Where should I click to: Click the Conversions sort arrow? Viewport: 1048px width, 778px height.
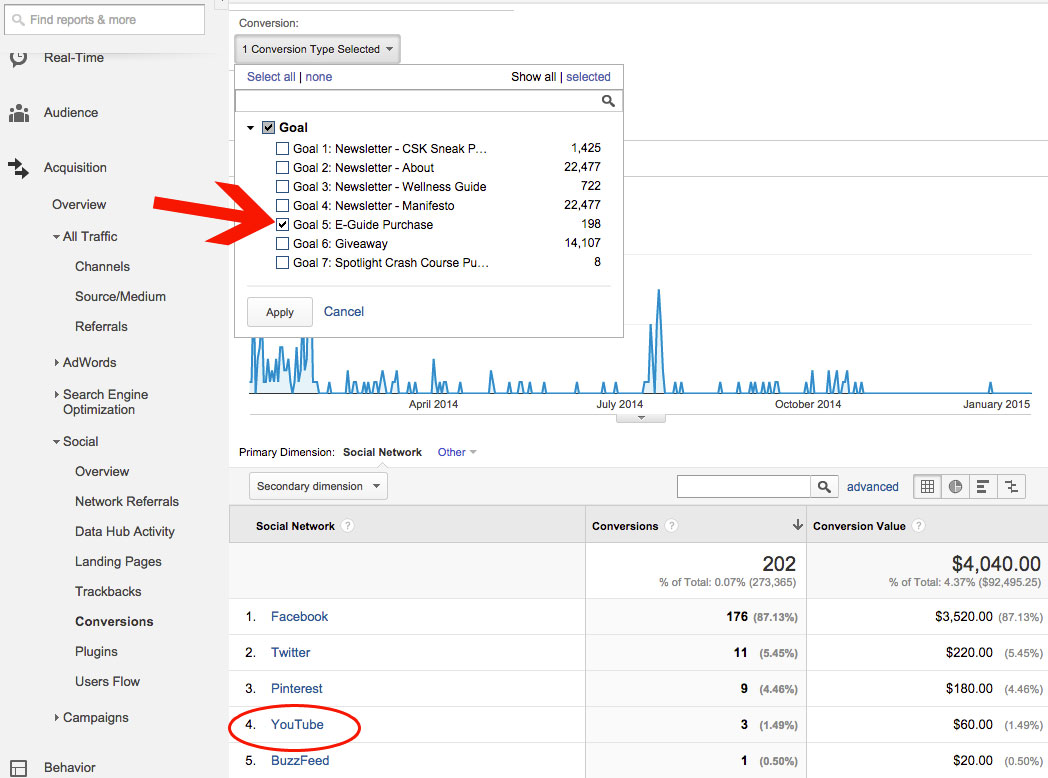point(797,526)
